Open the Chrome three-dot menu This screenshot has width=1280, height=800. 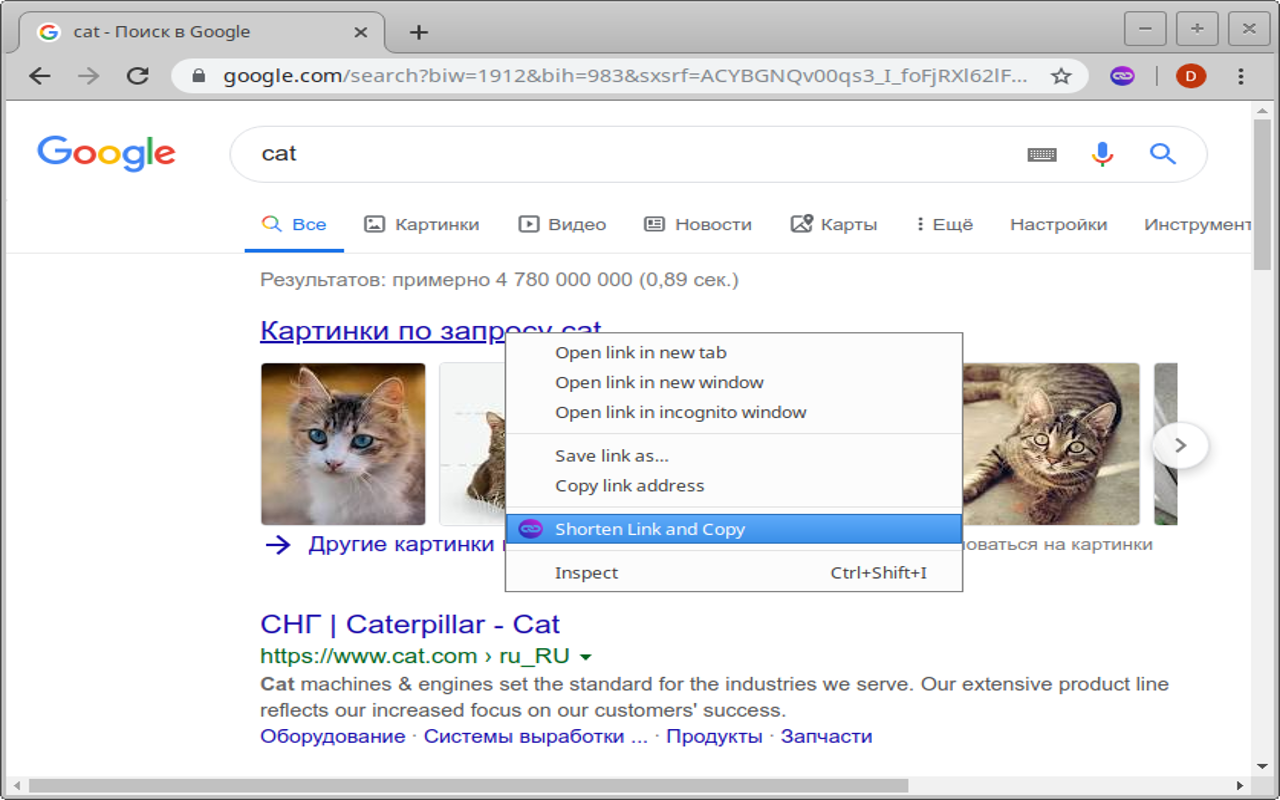coord(1241,76)
